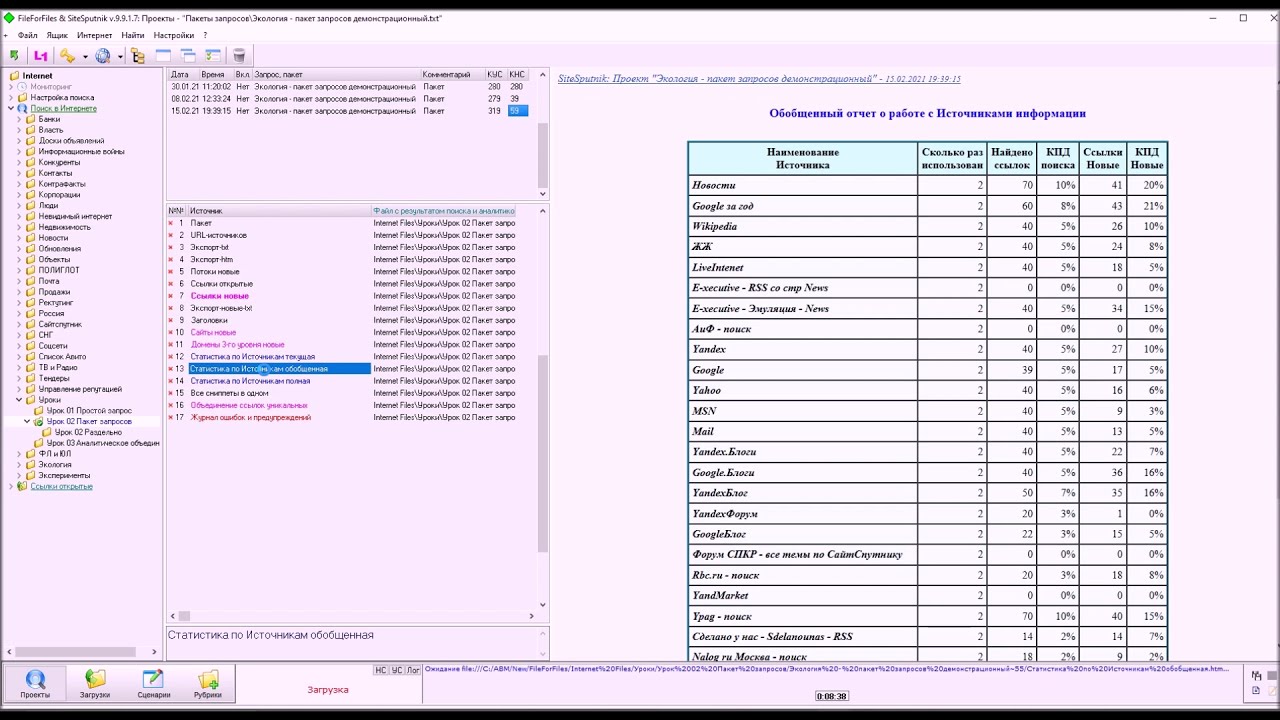1280x720 pixels.
Task: Click the Yandex source cell in the report
Action: coord(803,349)
